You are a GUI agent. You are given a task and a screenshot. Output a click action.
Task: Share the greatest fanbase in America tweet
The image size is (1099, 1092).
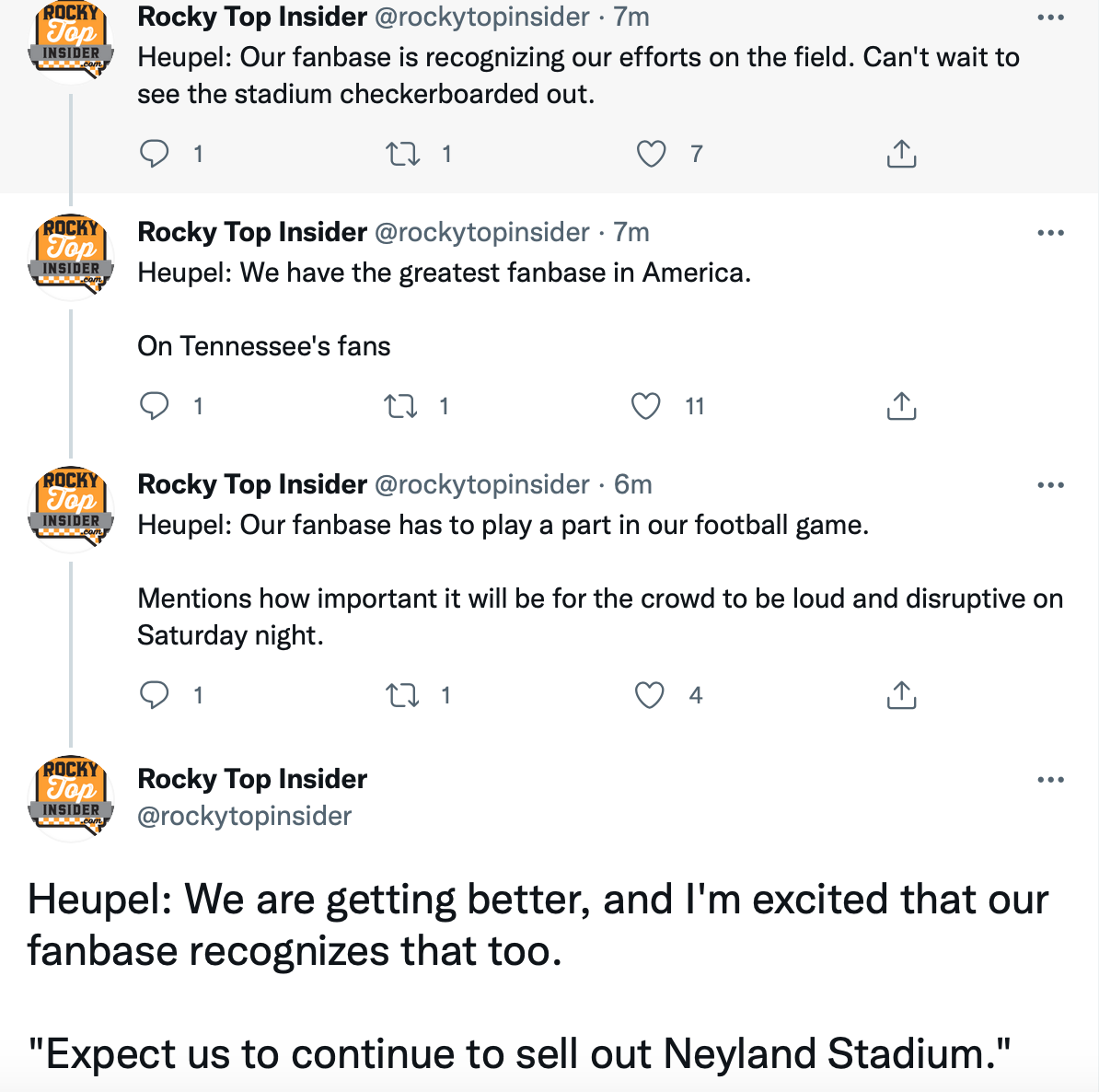901,406
